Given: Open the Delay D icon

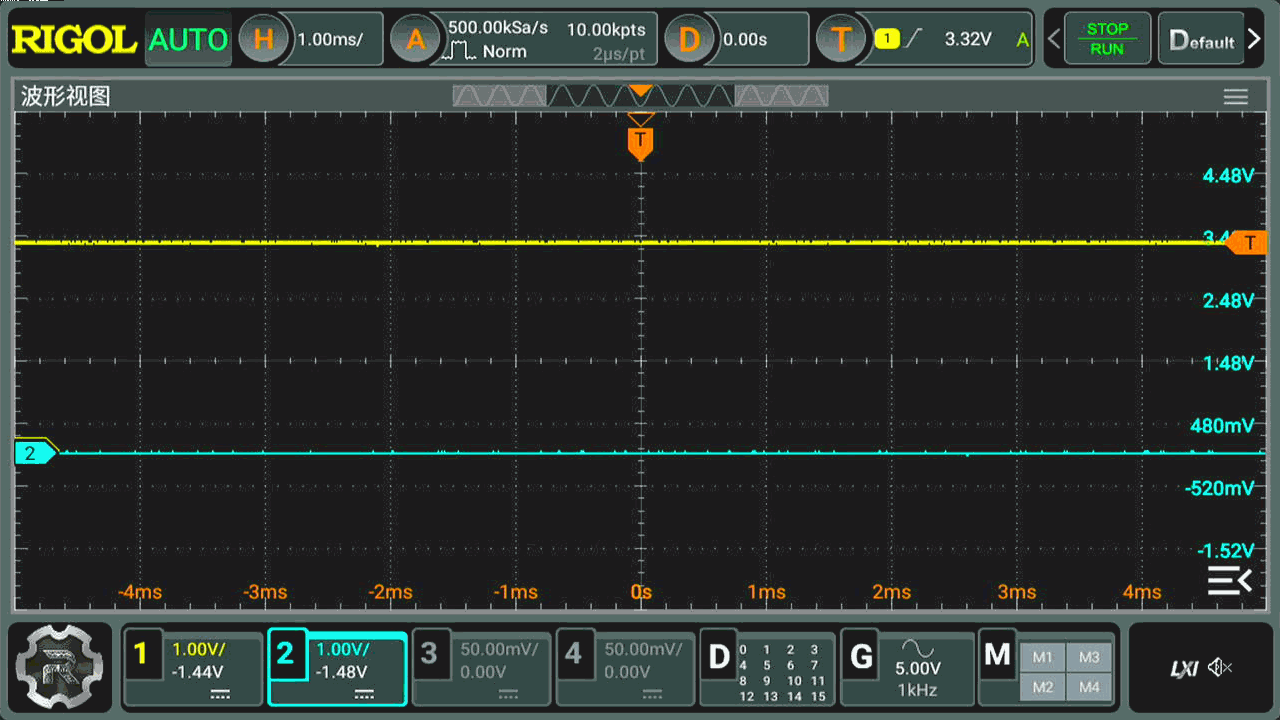Looking at the screenshot, I should (x=690, y=40).
